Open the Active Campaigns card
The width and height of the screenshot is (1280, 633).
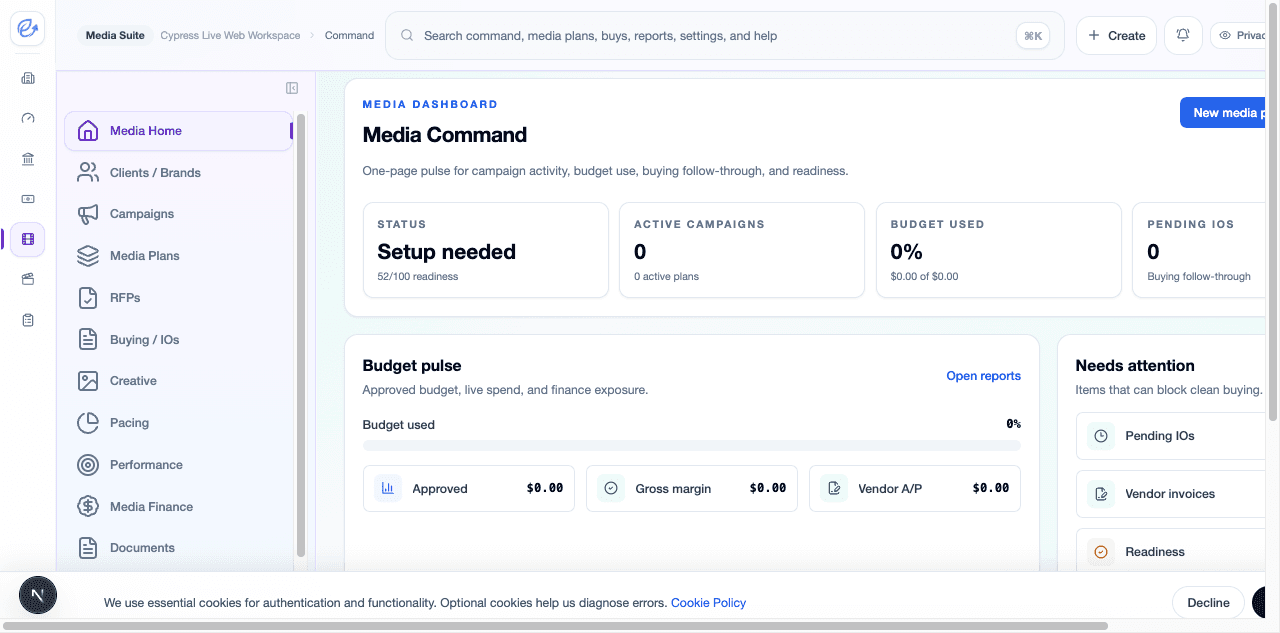coord(742,250)
